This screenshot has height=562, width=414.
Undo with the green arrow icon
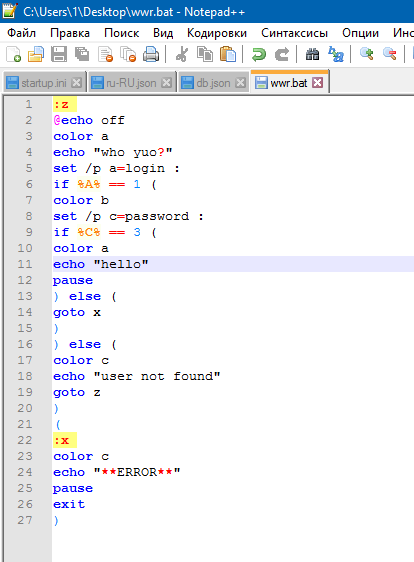pyautogui.click(x=258, y=54)
